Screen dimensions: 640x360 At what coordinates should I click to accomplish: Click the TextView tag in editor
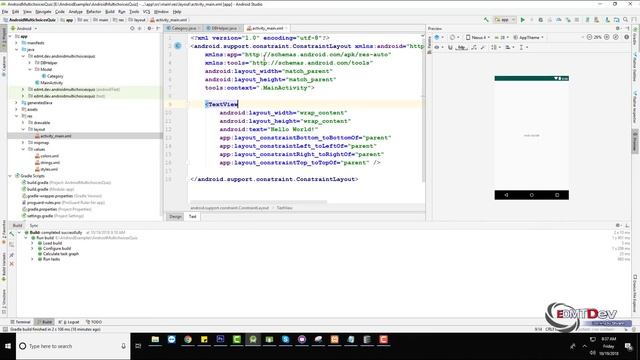pyautogui.click(x=222, y=104)
